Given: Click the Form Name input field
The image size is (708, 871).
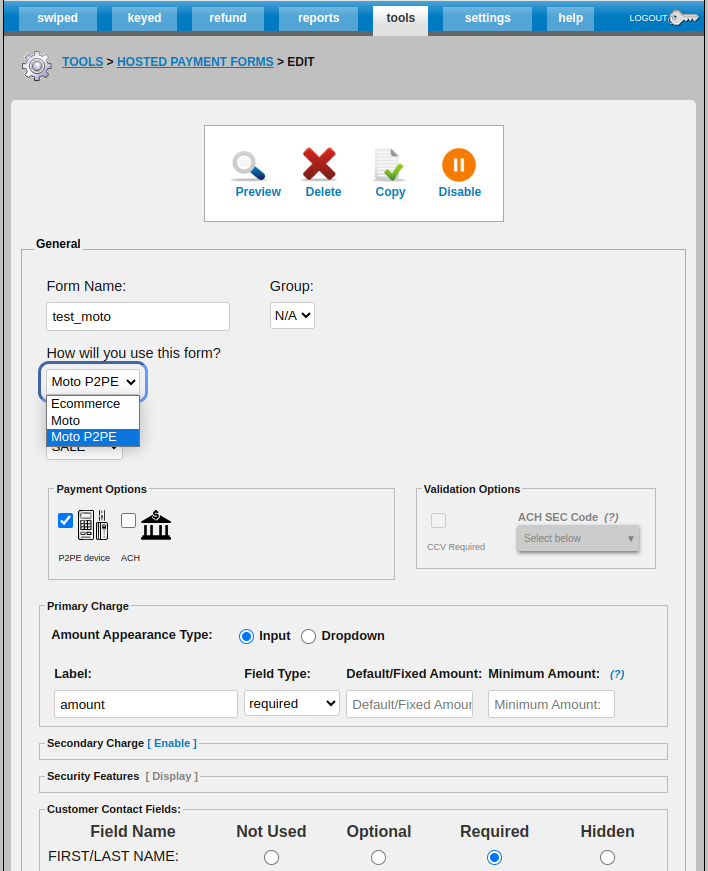Looking at the screenshot, I should [138, 317].
